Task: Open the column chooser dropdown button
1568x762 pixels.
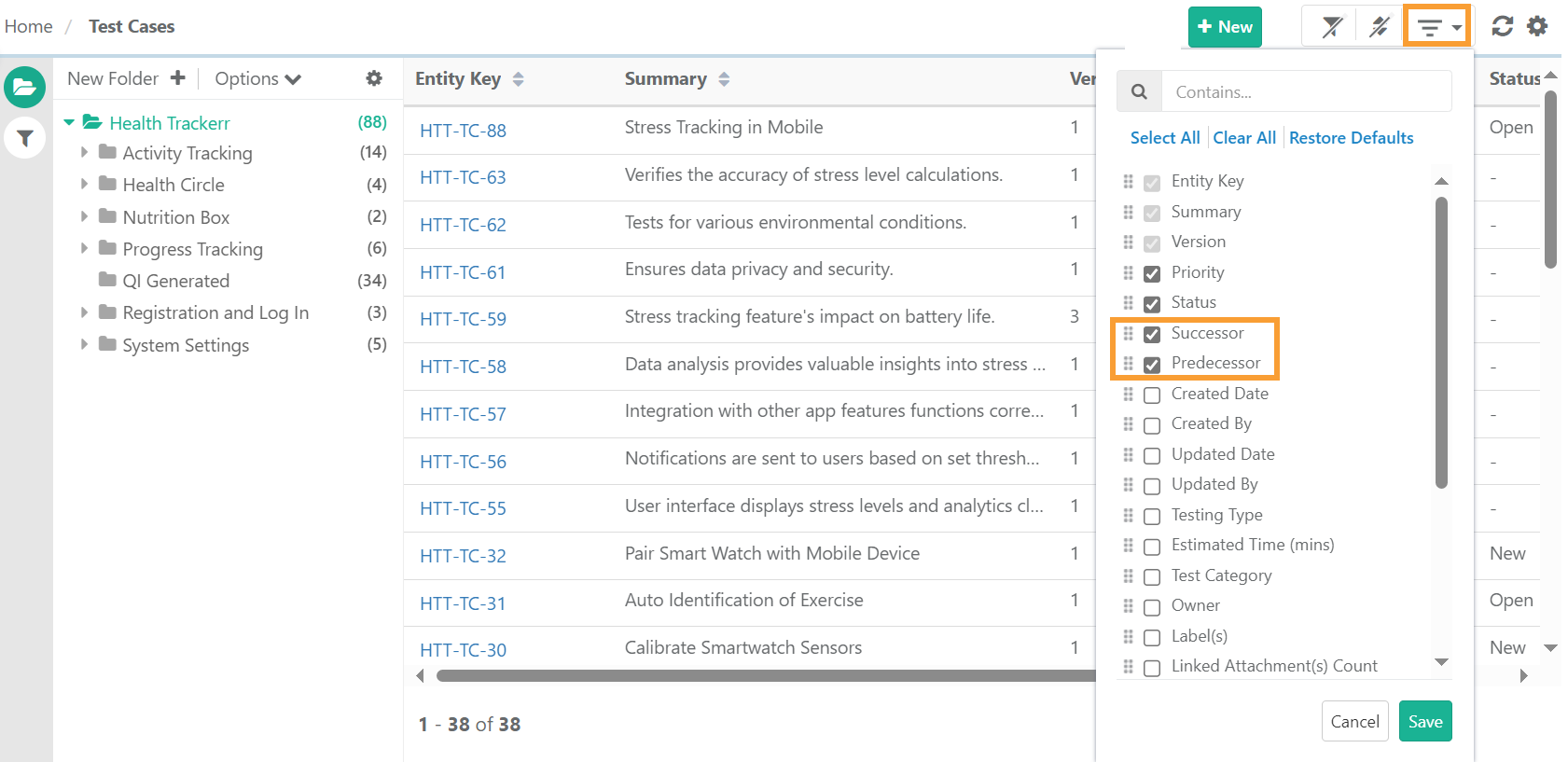Action: 1436,26
